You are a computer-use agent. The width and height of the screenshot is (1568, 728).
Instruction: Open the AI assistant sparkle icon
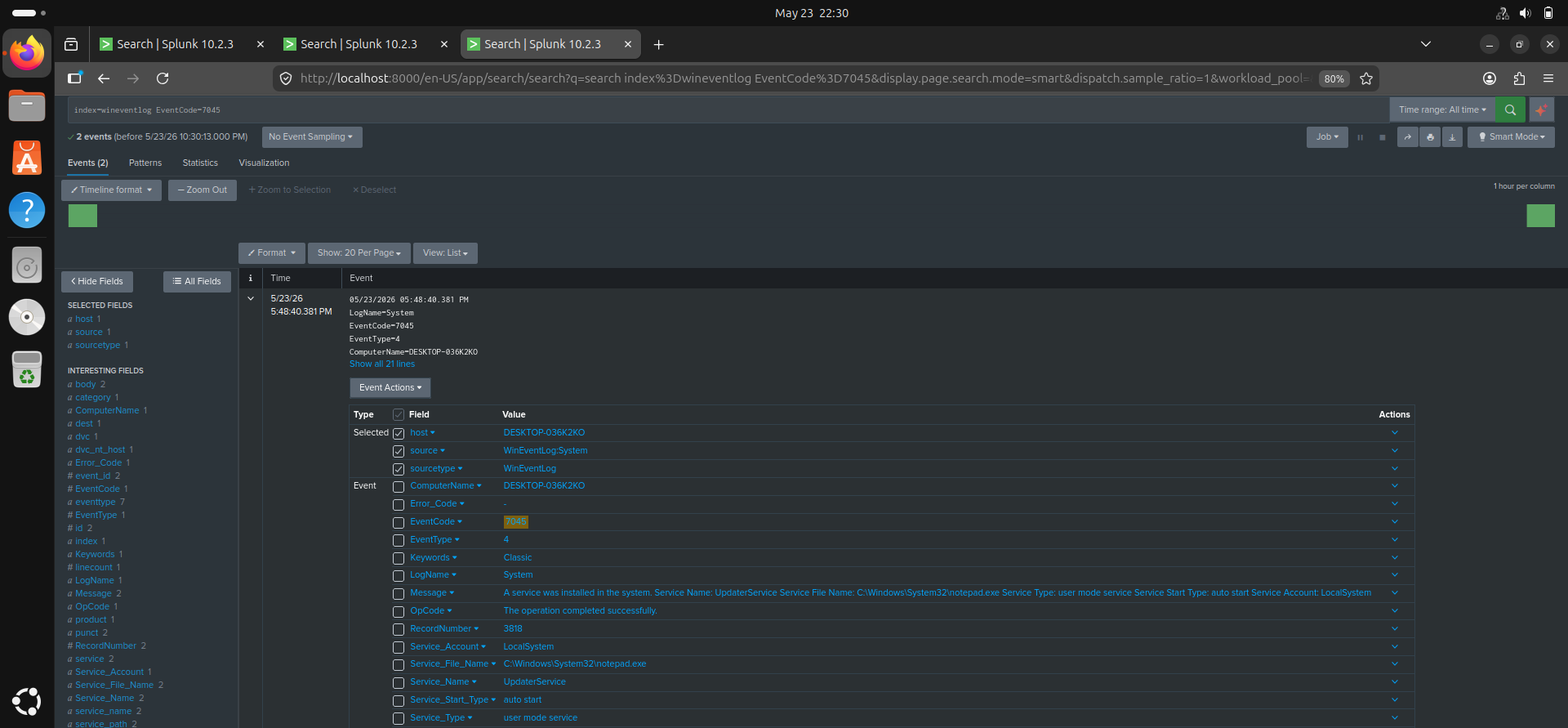1541,109
